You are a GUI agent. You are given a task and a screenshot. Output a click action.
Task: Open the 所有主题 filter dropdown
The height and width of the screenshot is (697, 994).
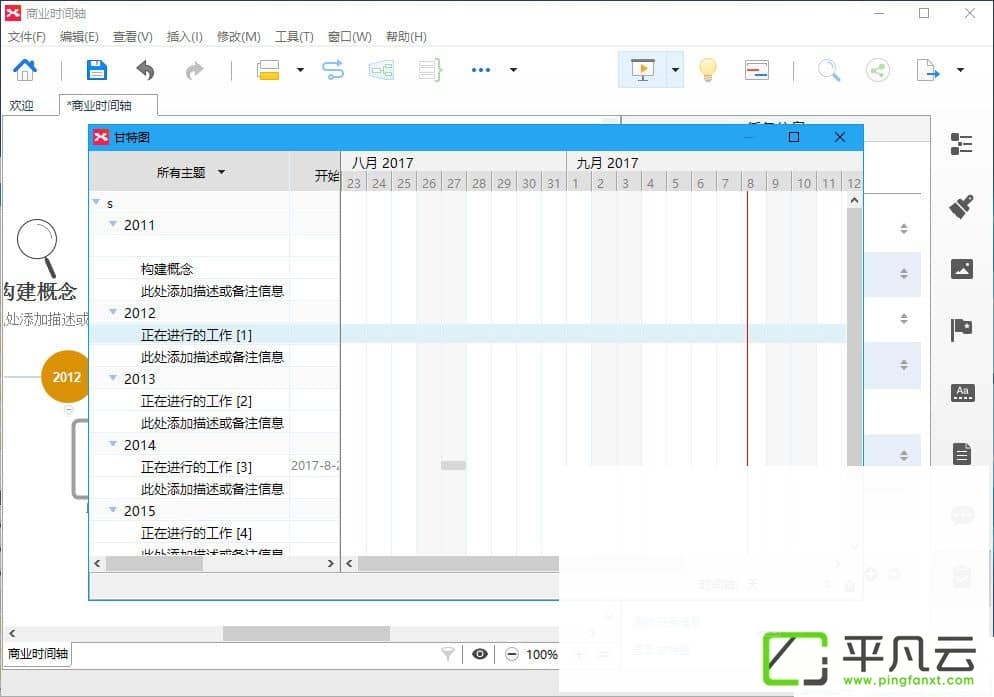(190, 172)
